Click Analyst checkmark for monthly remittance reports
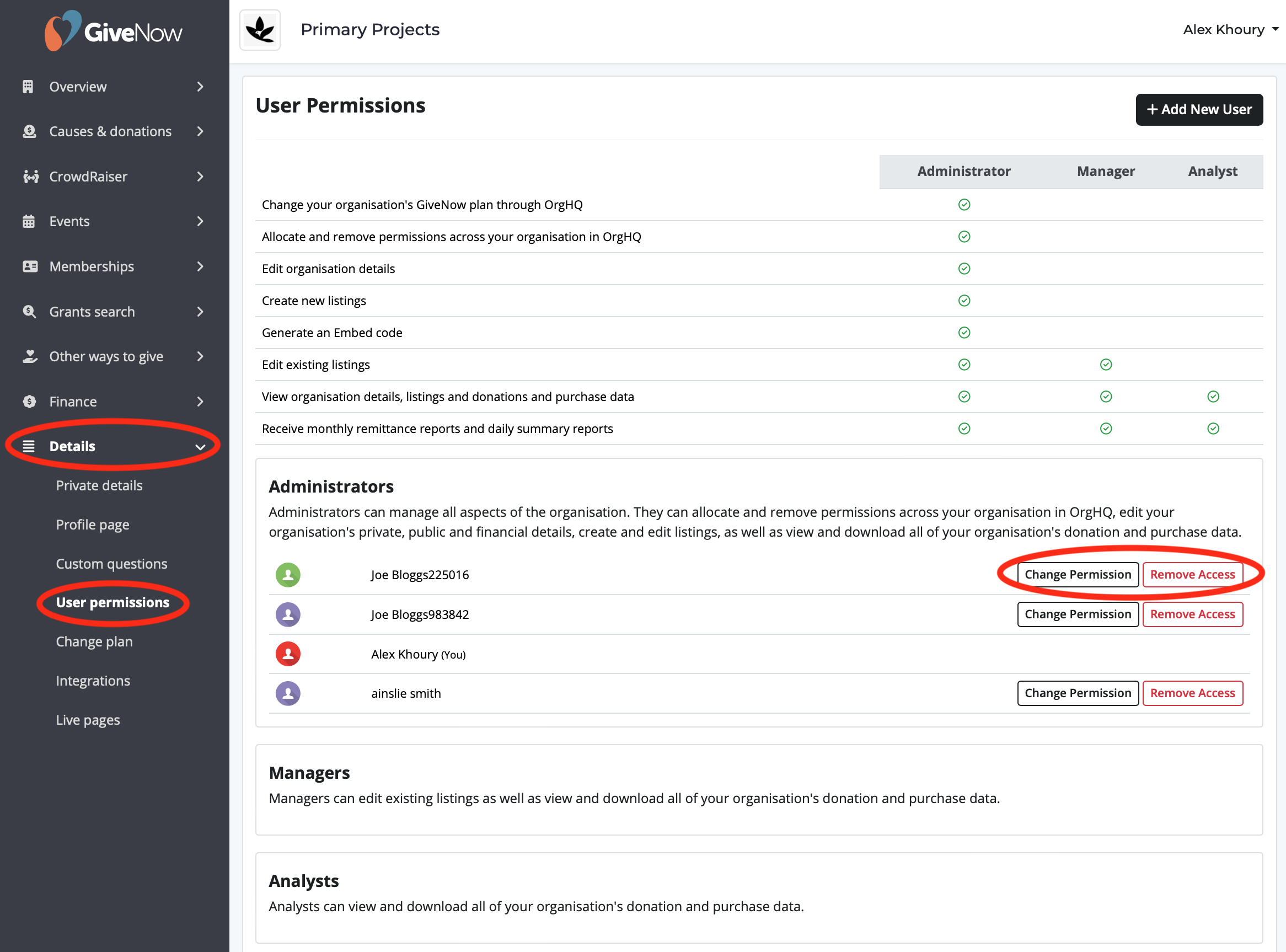Viewport: 1286px width, 952px height. coord(1213,429)
